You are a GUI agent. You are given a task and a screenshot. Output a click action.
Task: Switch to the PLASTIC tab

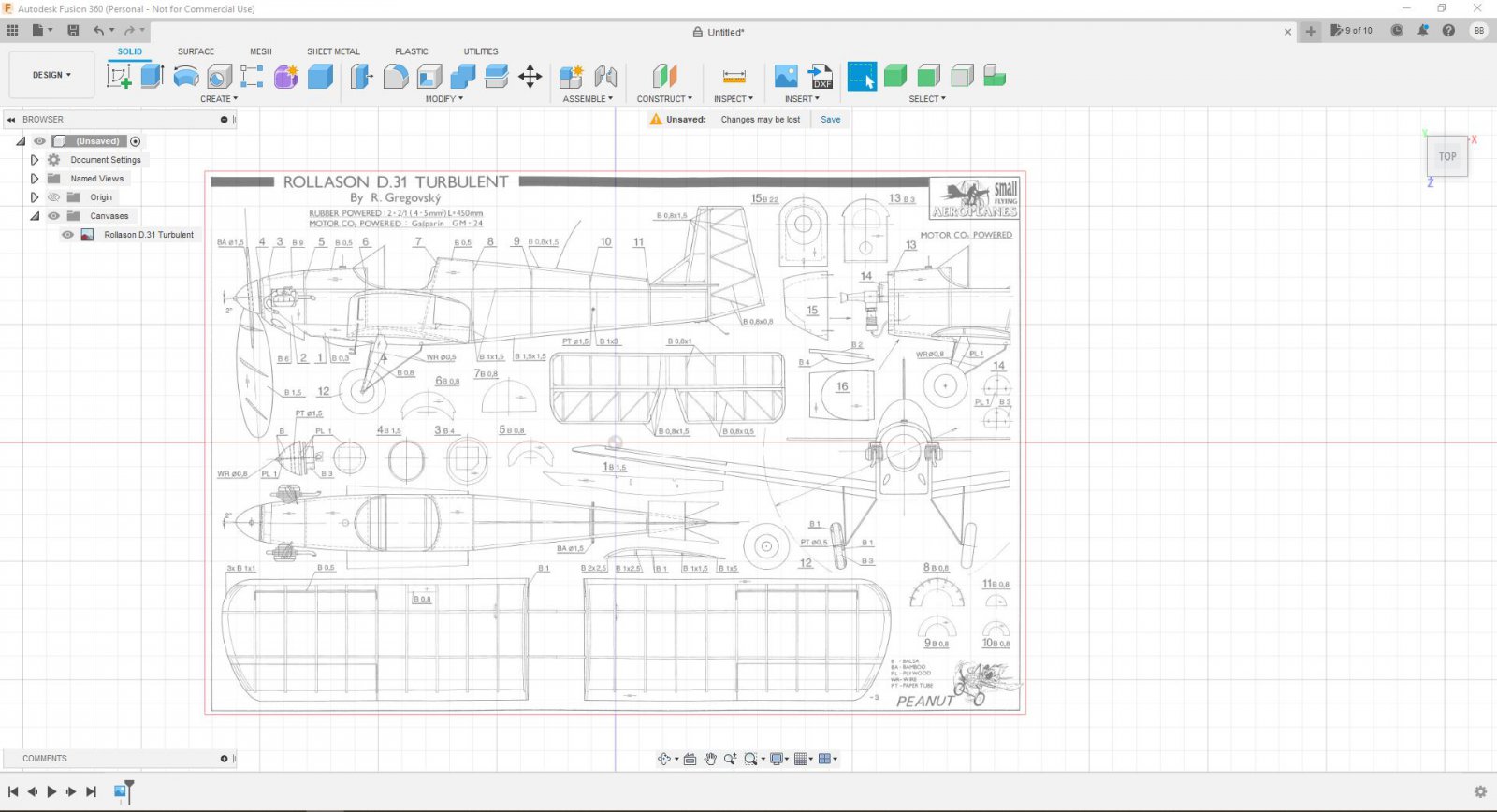412,51
